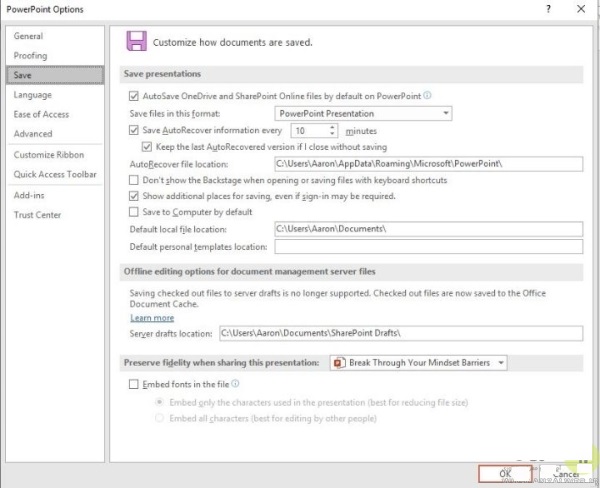Enable Don't show the Backstage option
Viewport: 600px width, 488px height.
coord(135,180)
